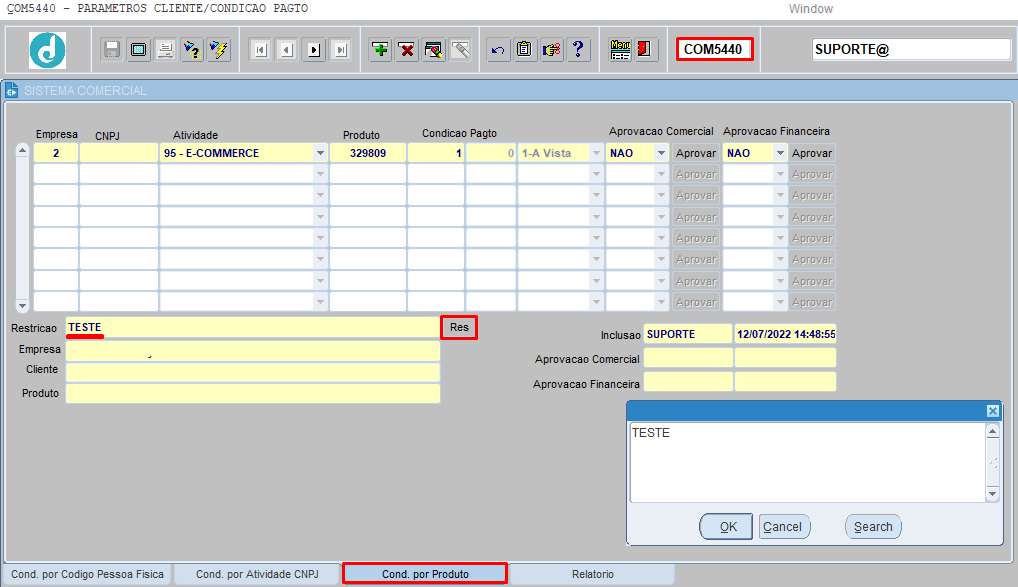Click the Produto description field below Cliente

[x=253, y=393]
